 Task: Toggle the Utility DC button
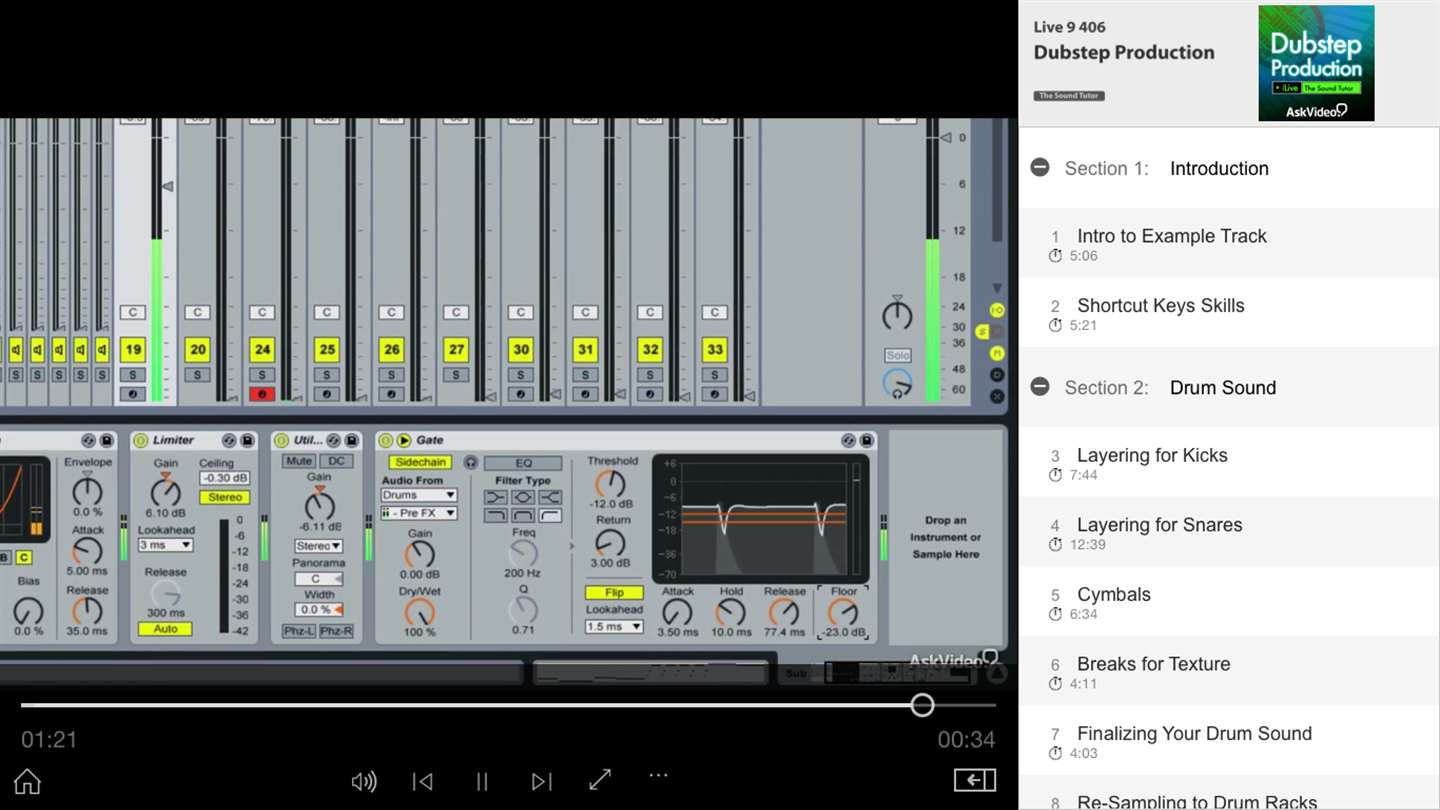[336, 461]
